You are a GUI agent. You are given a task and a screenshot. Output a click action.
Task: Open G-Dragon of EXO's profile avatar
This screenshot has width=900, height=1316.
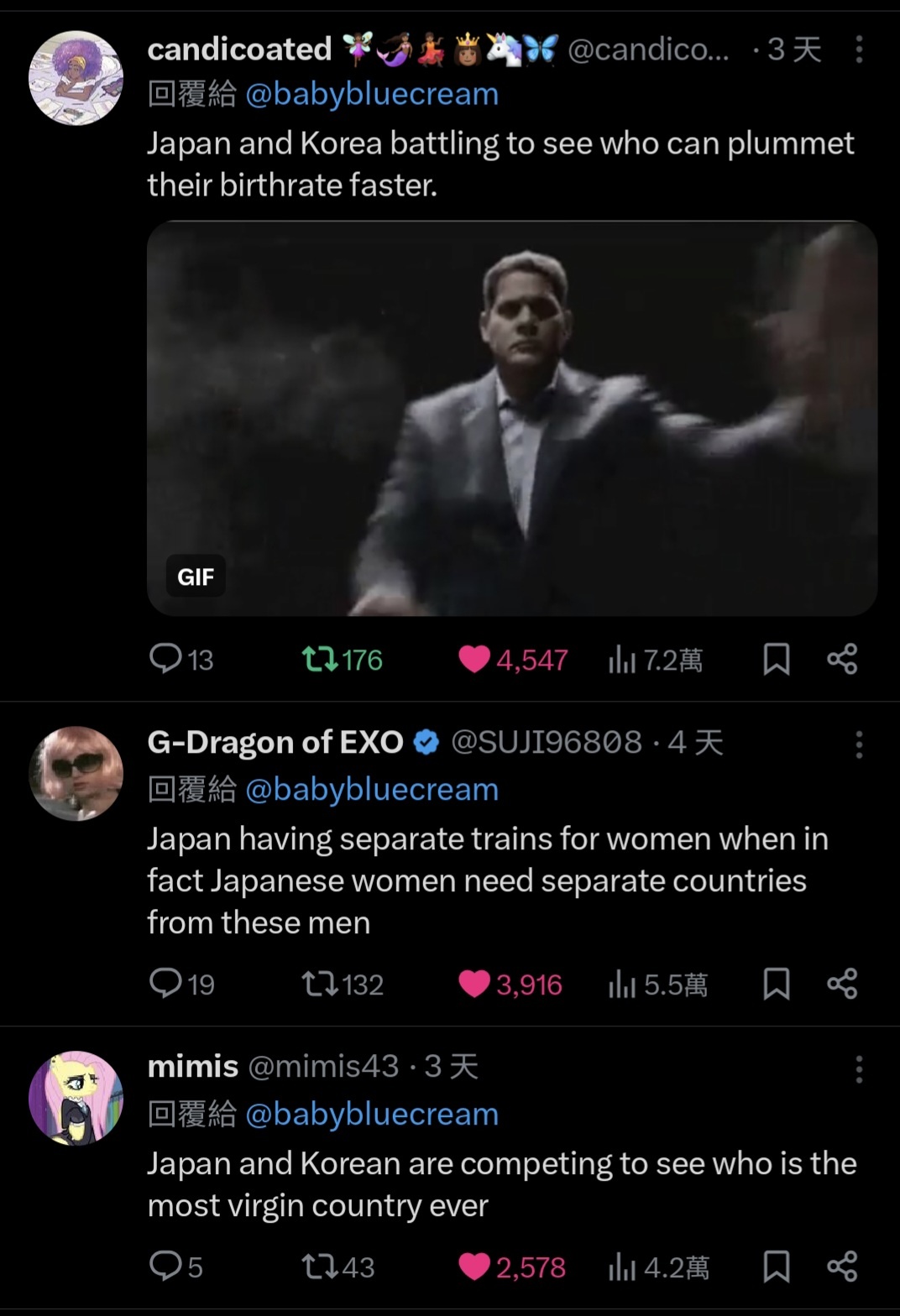click(x=76, y=773)
